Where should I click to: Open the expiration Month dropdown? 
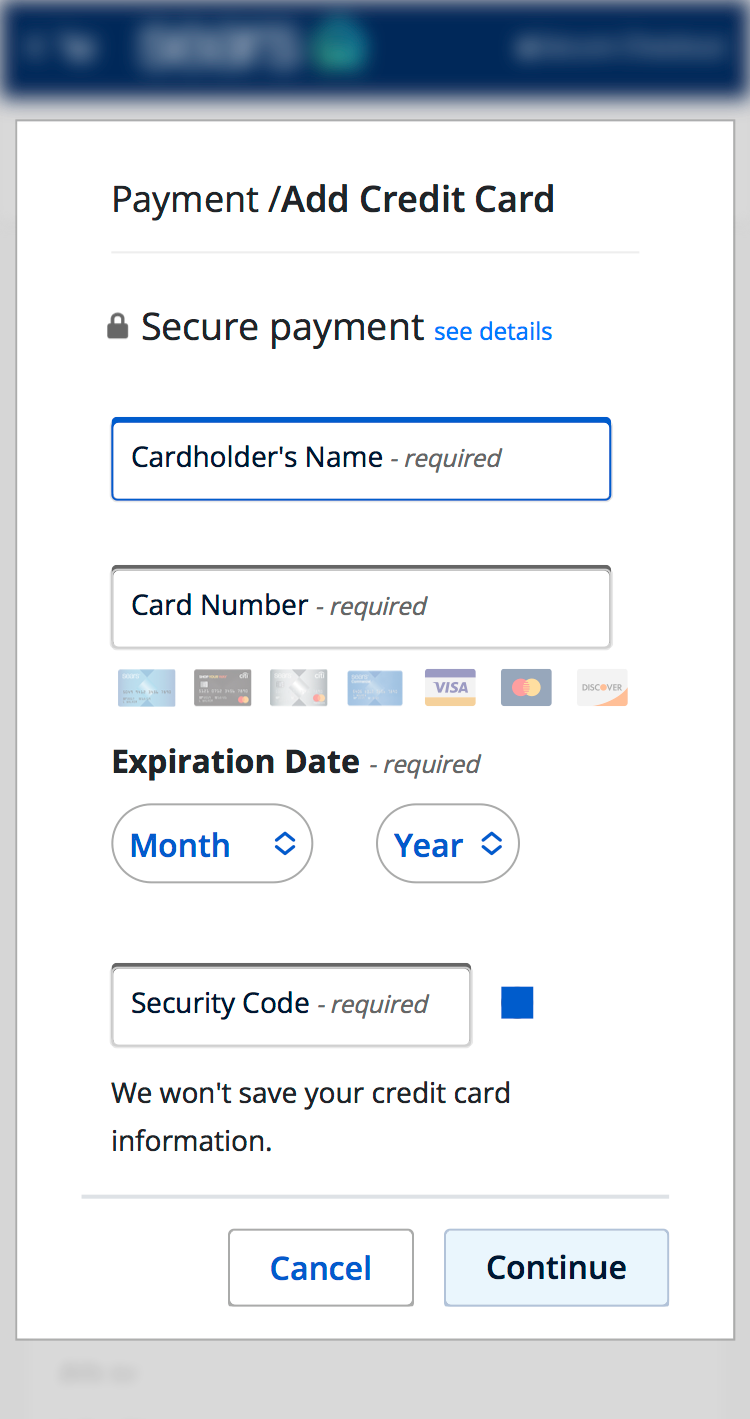(x=212, y=843)
